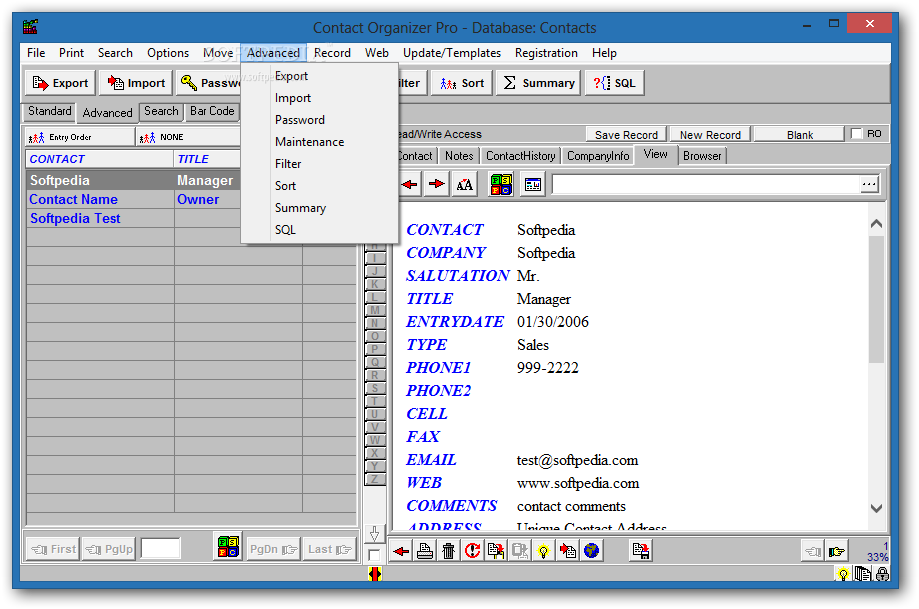Open the File menu

click(x=36, y=53)
